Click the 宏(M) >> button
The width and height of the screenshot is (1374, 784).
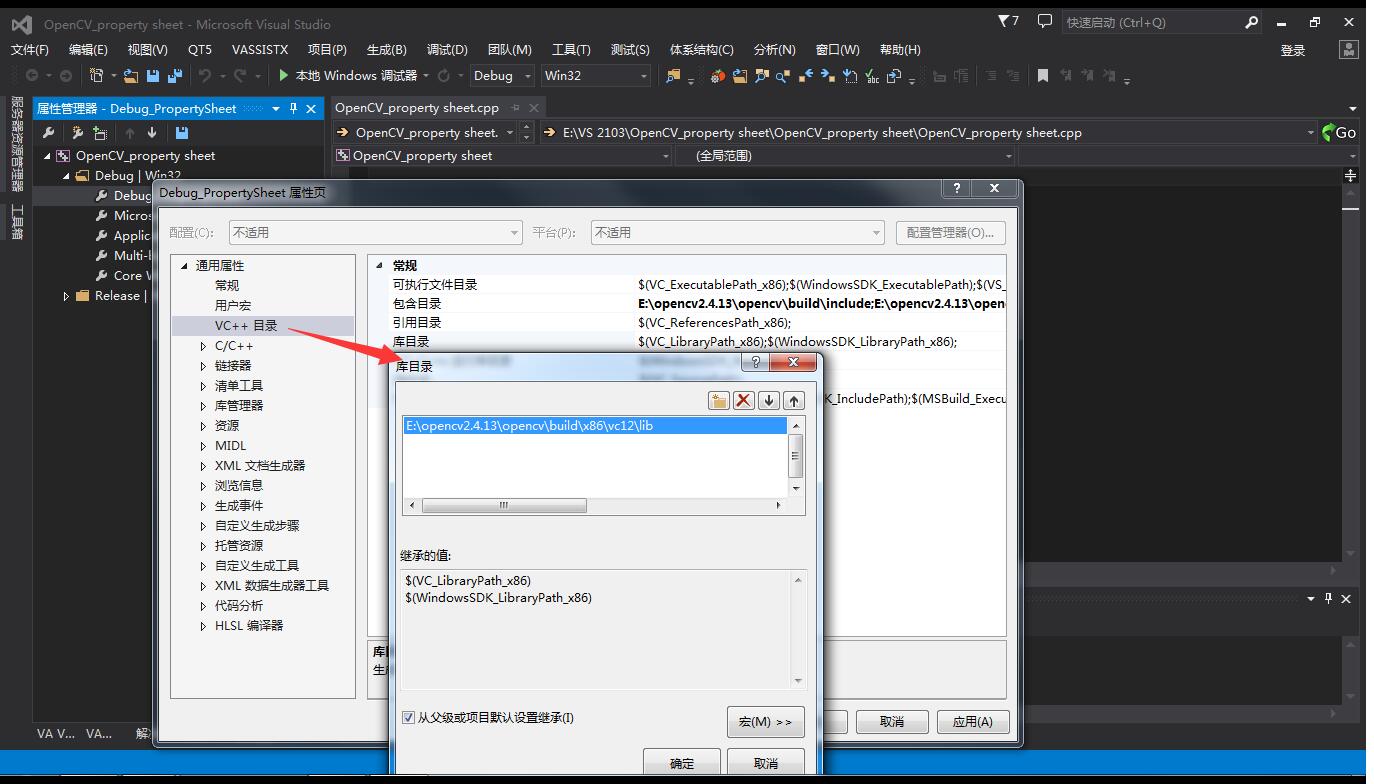766,722
